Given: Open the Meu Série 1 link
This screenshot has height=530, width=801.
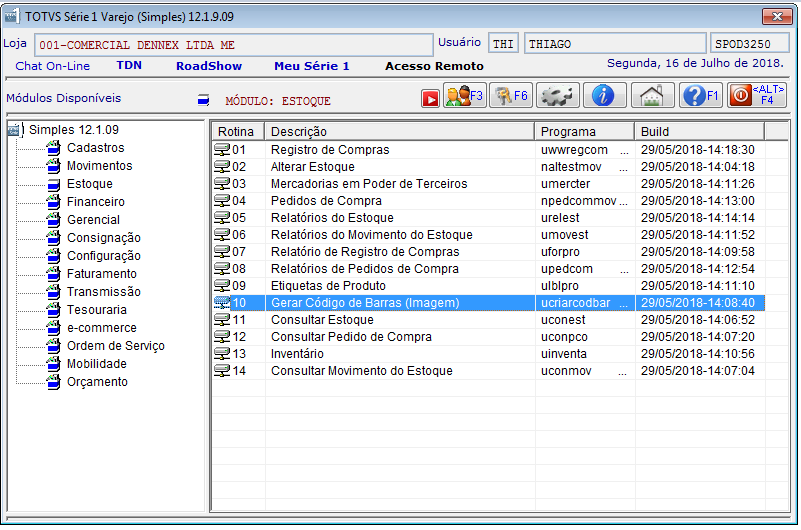Looking at the screenshot, I should [x=312, y=66].
